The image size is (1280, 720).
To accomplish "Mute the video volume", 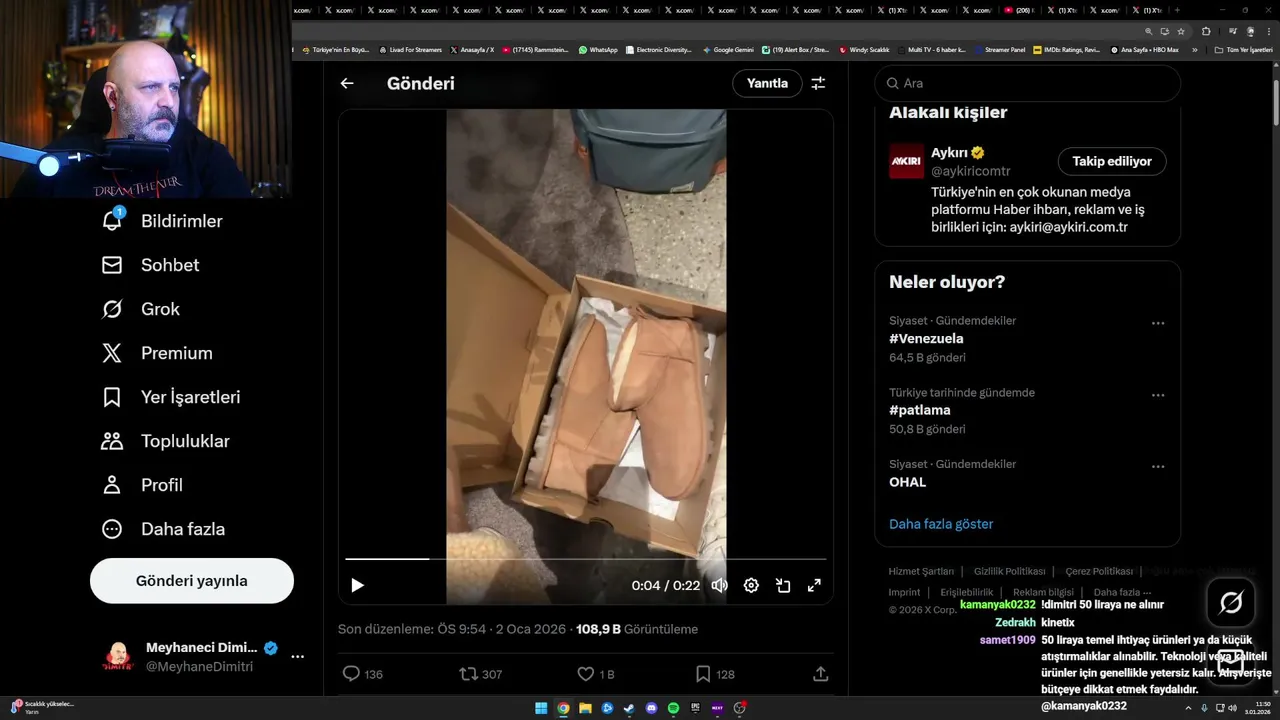I will [x=719, y=586].
